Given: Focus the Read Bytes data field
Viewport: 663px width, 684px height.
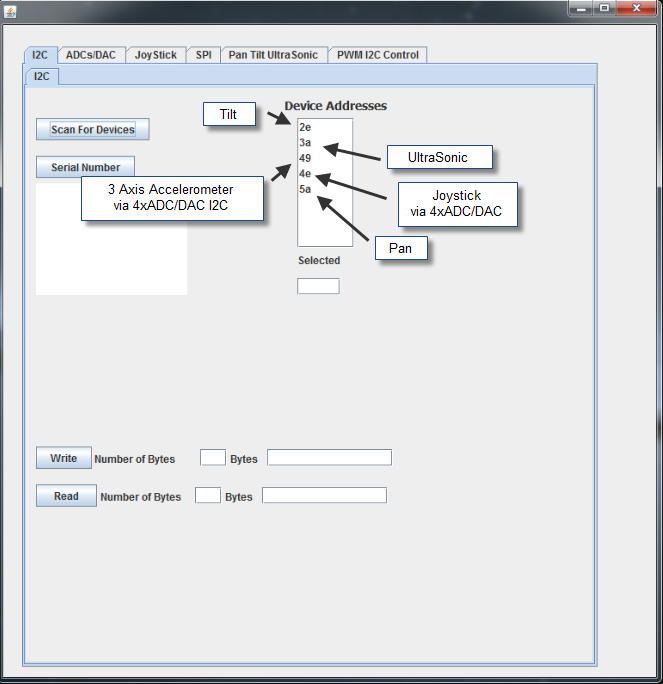Looking at the screenshot, I should pyautogui.click(x=325, y=496).
